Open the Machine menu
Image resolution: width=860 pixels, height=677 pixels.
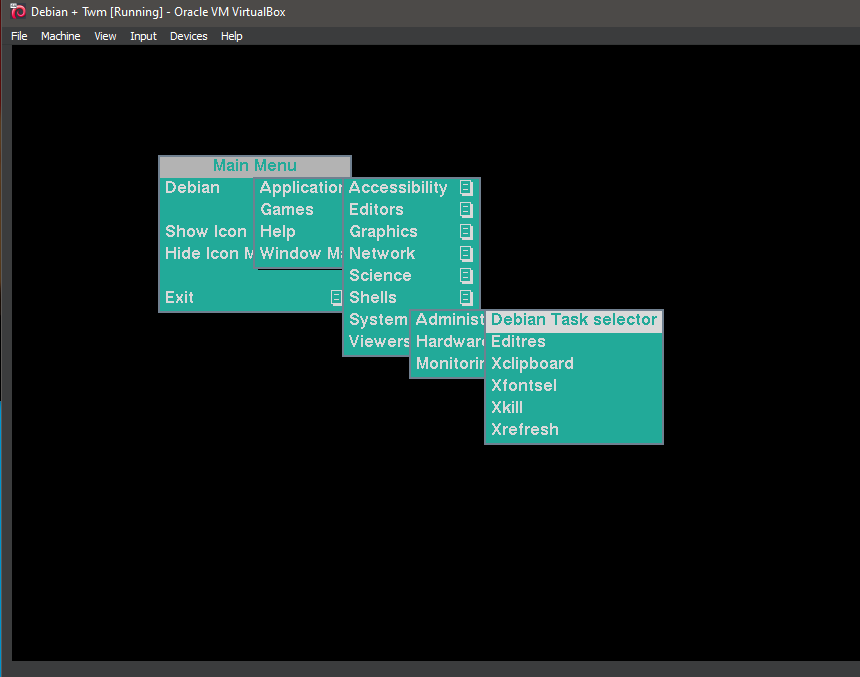(x=60, y=36)
